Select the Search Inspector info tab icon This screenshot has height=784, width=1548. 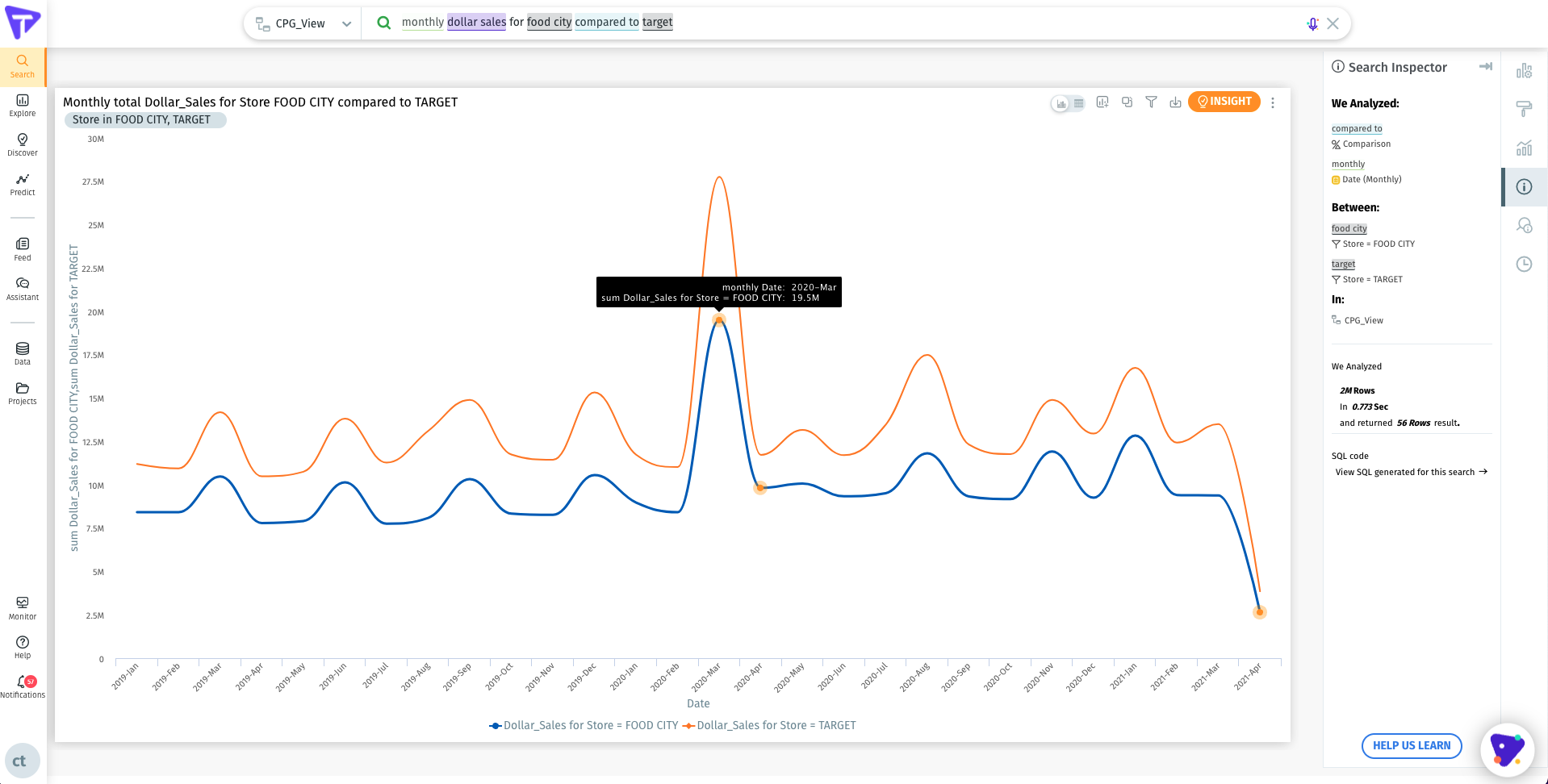1524,187
